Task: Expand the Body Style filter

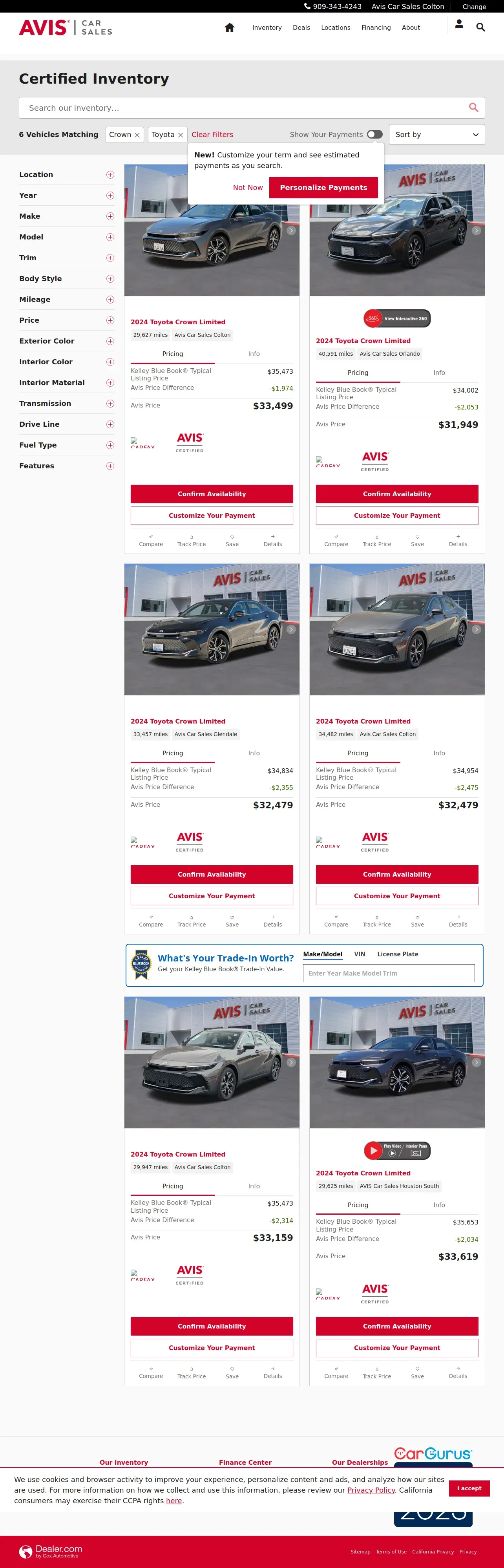Action: (110, 279)
